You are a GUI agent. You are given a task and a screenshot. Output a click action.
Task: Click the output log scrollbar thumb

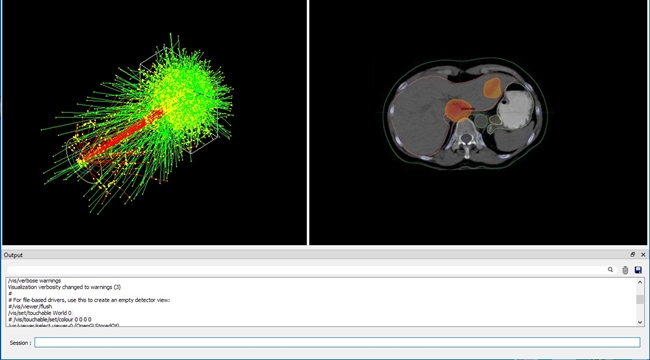pos(640,299)
